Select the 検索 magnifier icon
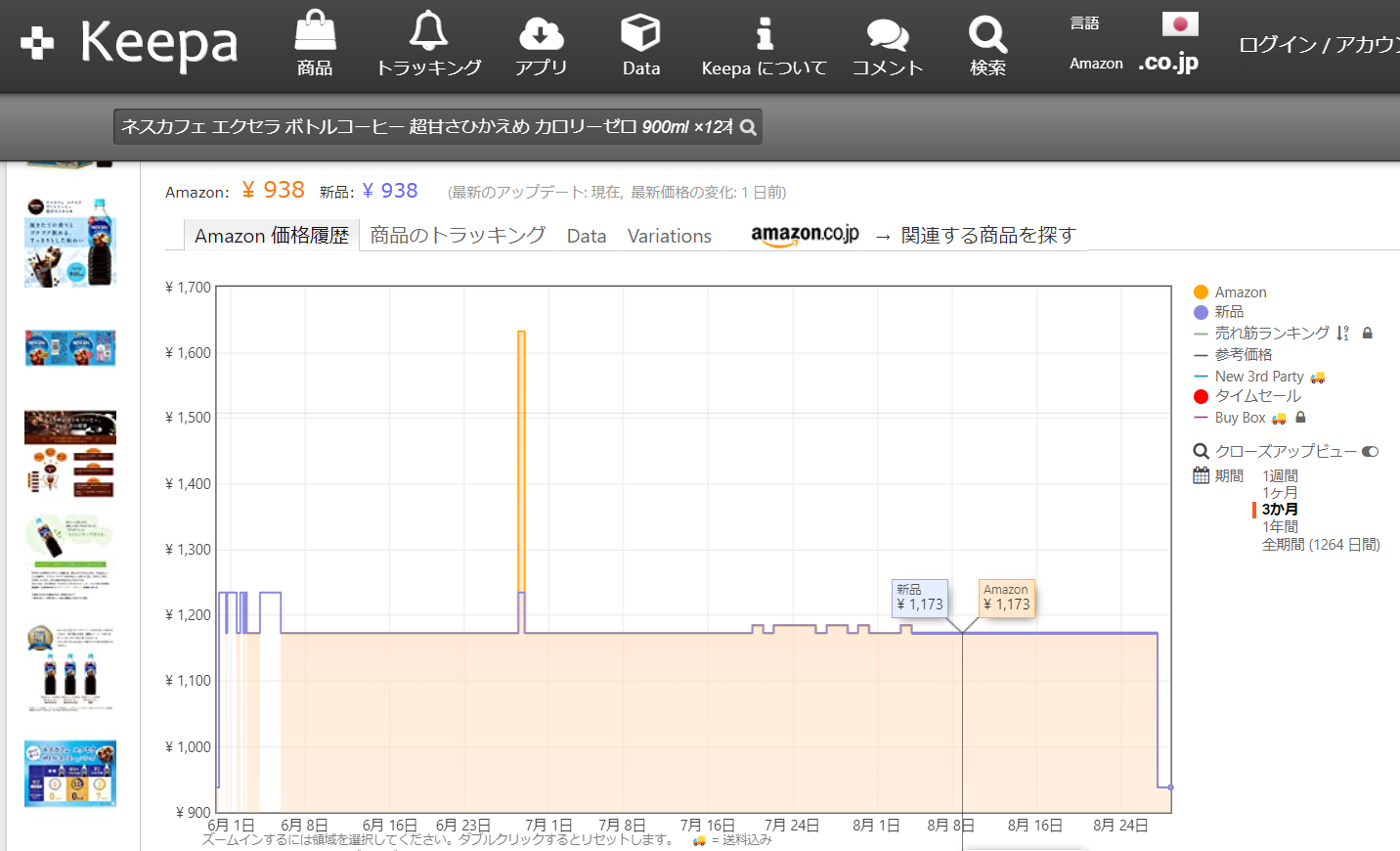This screenshot has width=1400, height=851. (986, 34)
